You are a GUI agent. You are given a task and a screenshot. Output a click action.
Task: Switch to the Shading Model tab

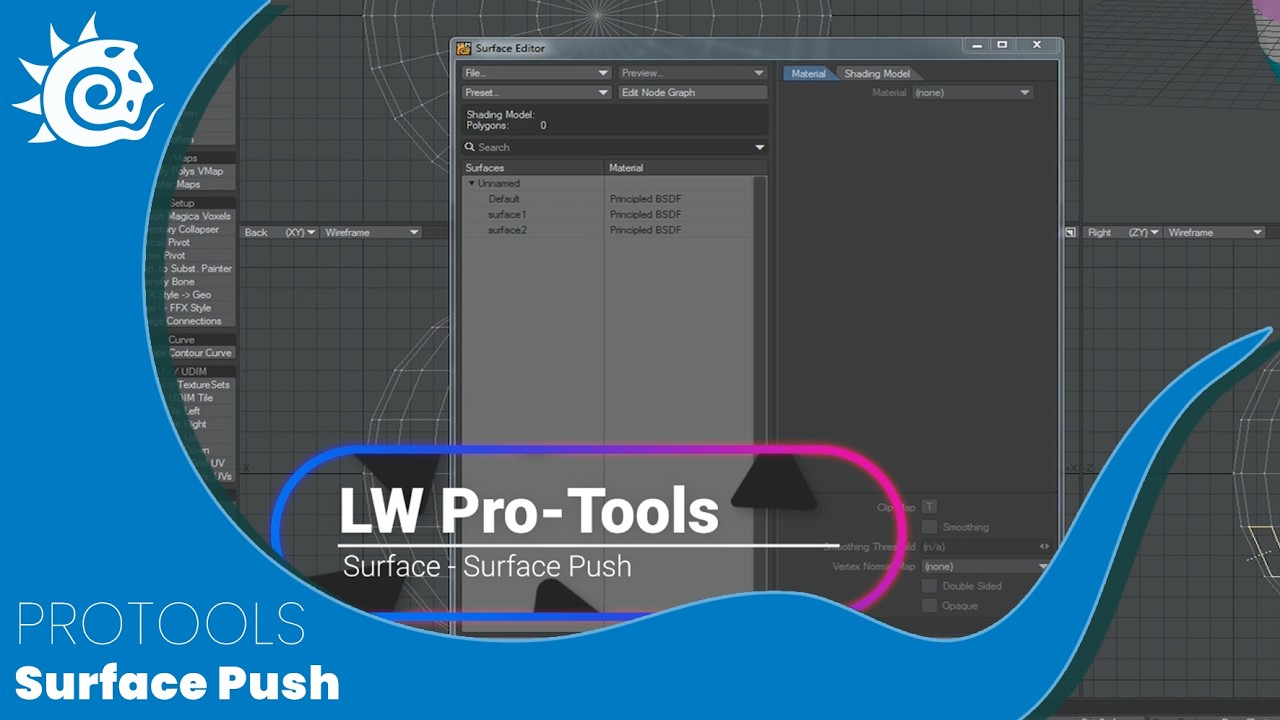(877, 73)
